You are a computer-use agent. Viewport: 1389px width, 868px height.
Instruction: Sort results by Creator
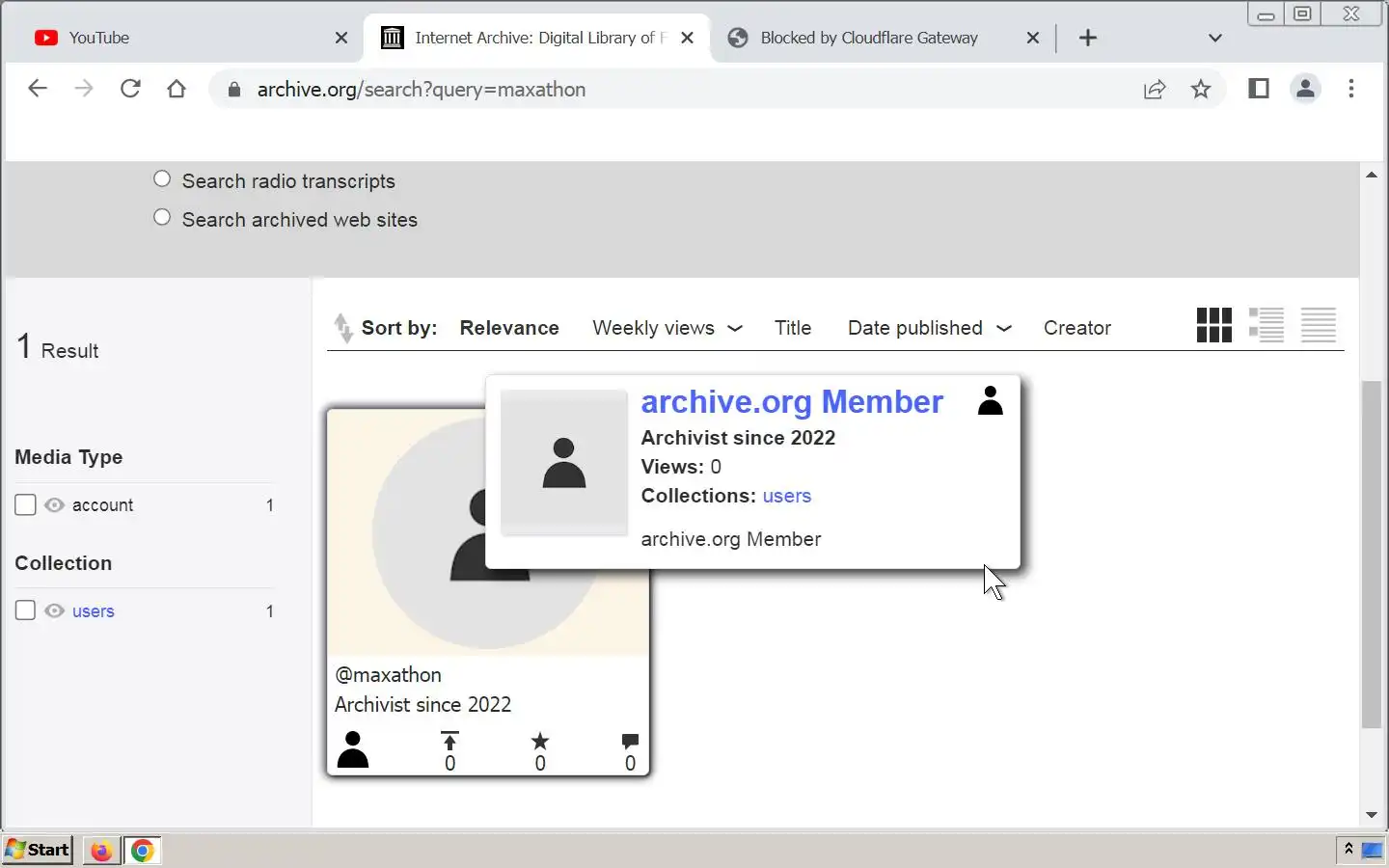click(x=1077, y=328)
